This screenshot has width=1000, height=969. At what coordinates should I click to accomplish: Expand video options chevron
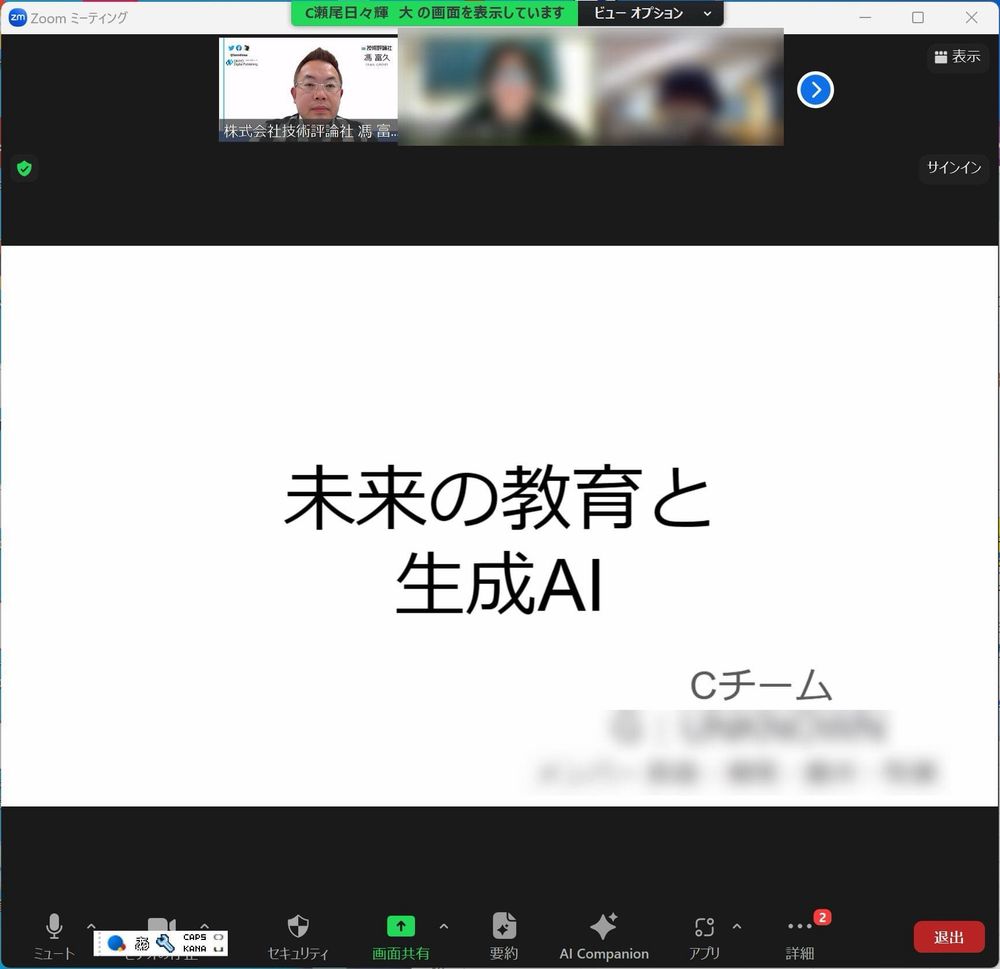204,926
